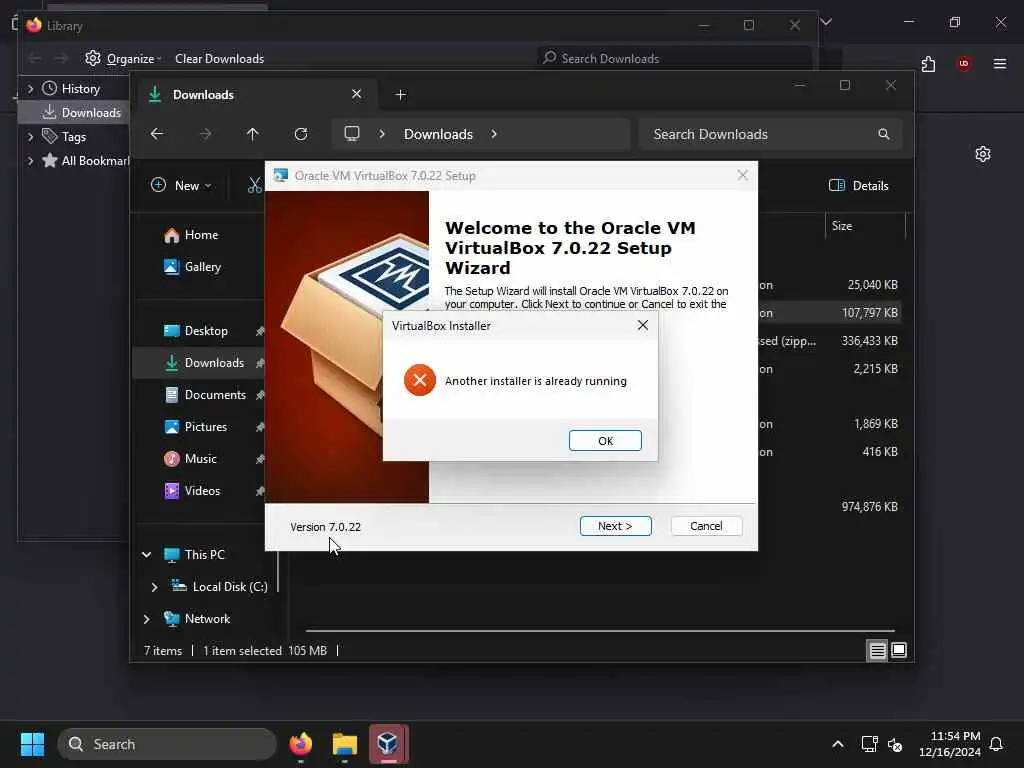
Task: Click the magnifier icon in Explorer search
Action: tap(884, 134)
